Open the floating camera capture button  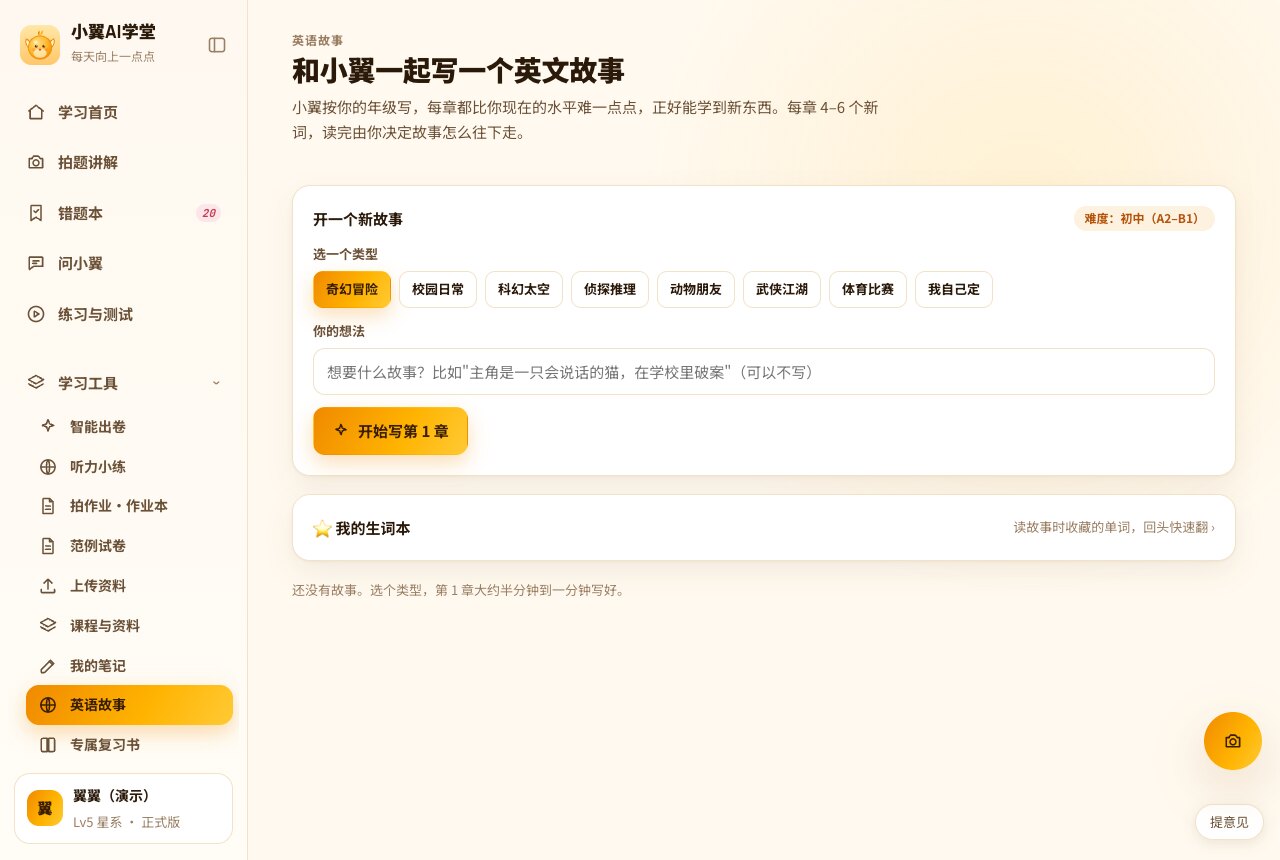(1233, 741)
